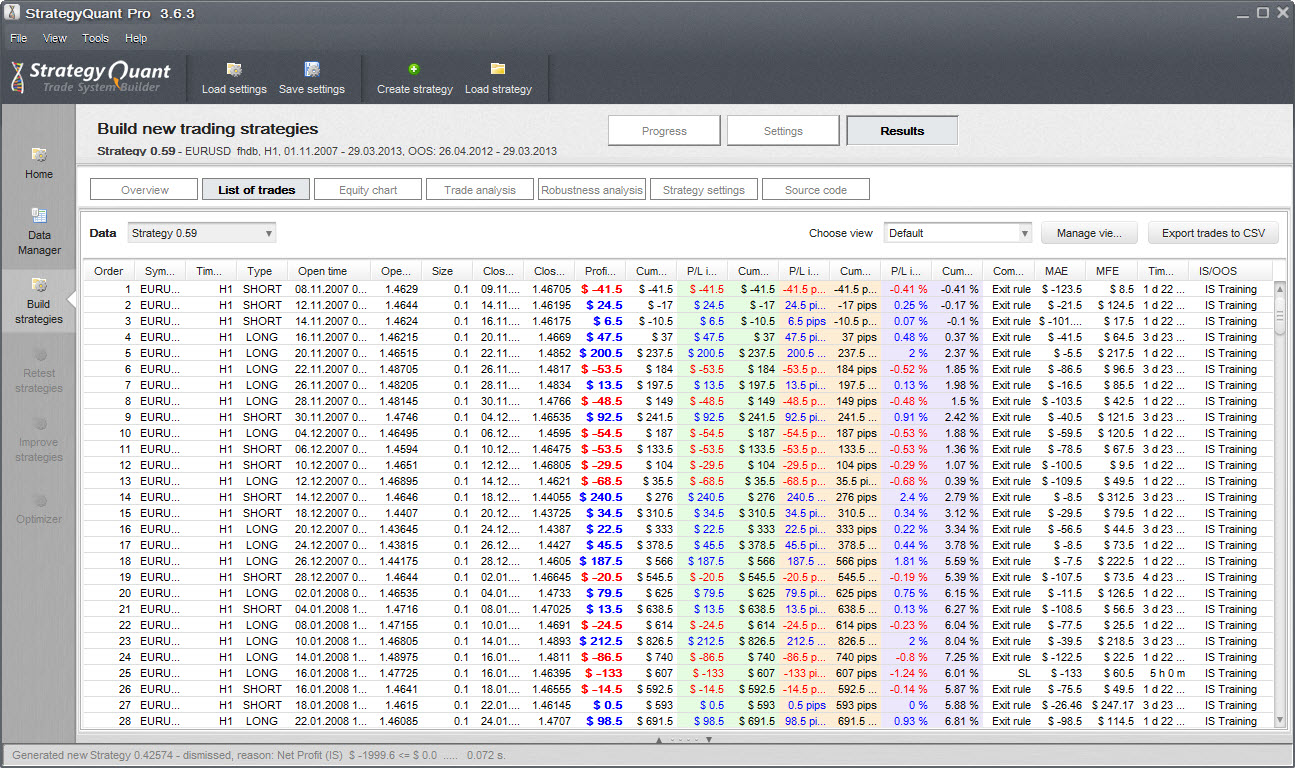This screenshot has height=768, width=1295.
Task: Open the Help menu
Action: [136, 38]
